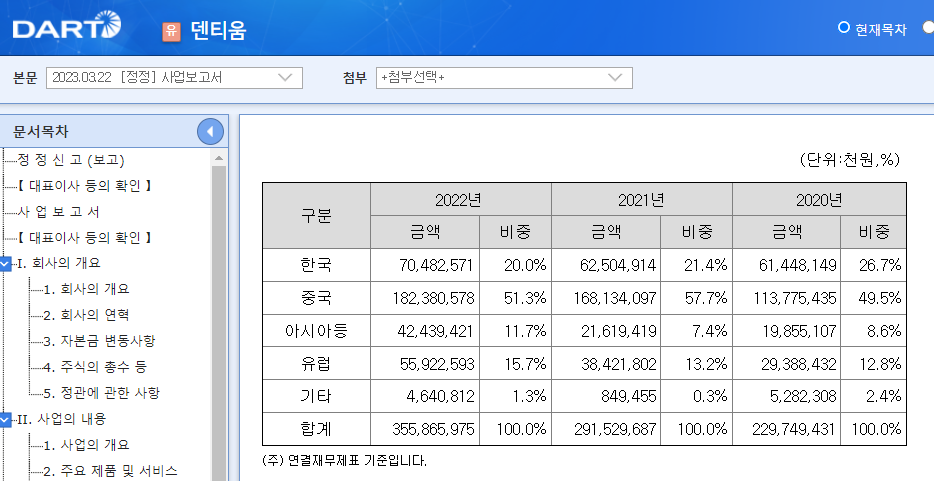Click the value 55,922,593 for 유럽

[x=437, y=364]
